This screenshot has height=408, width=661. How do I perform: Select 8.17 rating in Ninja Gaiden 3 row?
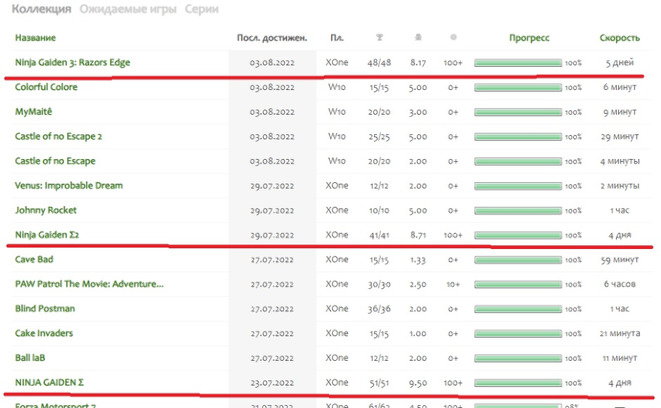[x=418, y=63]
